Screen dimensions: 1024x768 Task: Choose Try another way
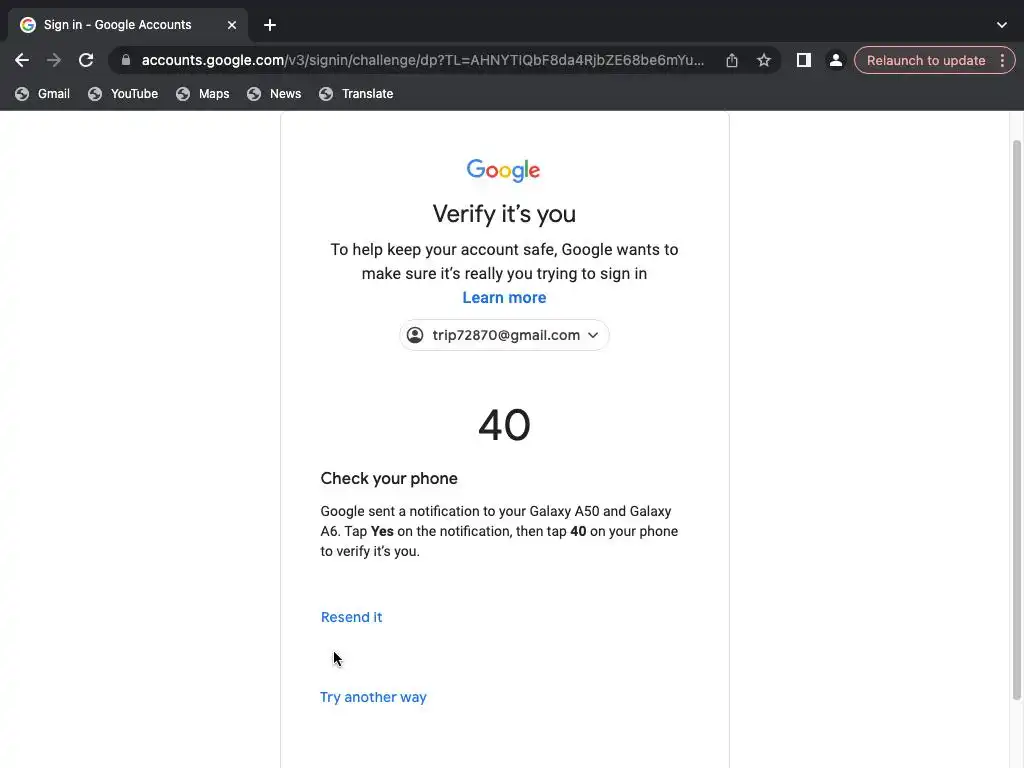pos(373,697)
